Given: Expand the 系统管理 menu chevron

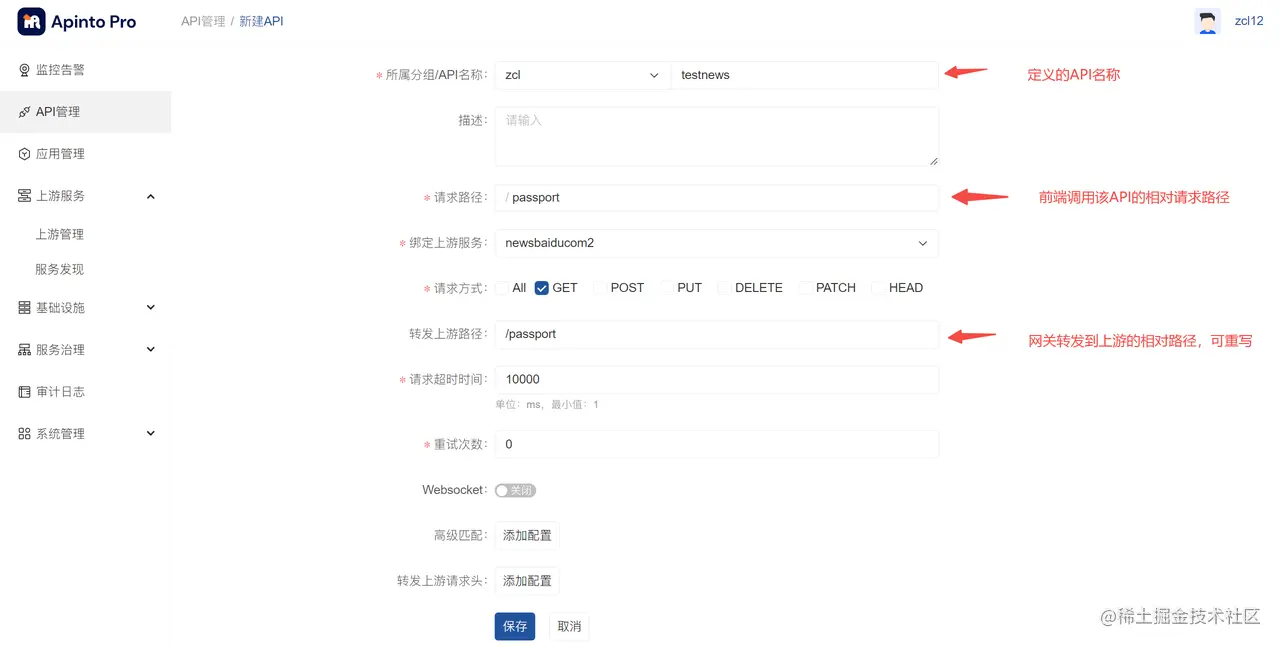Looking at the screenshot, I should tap(151, 434).
